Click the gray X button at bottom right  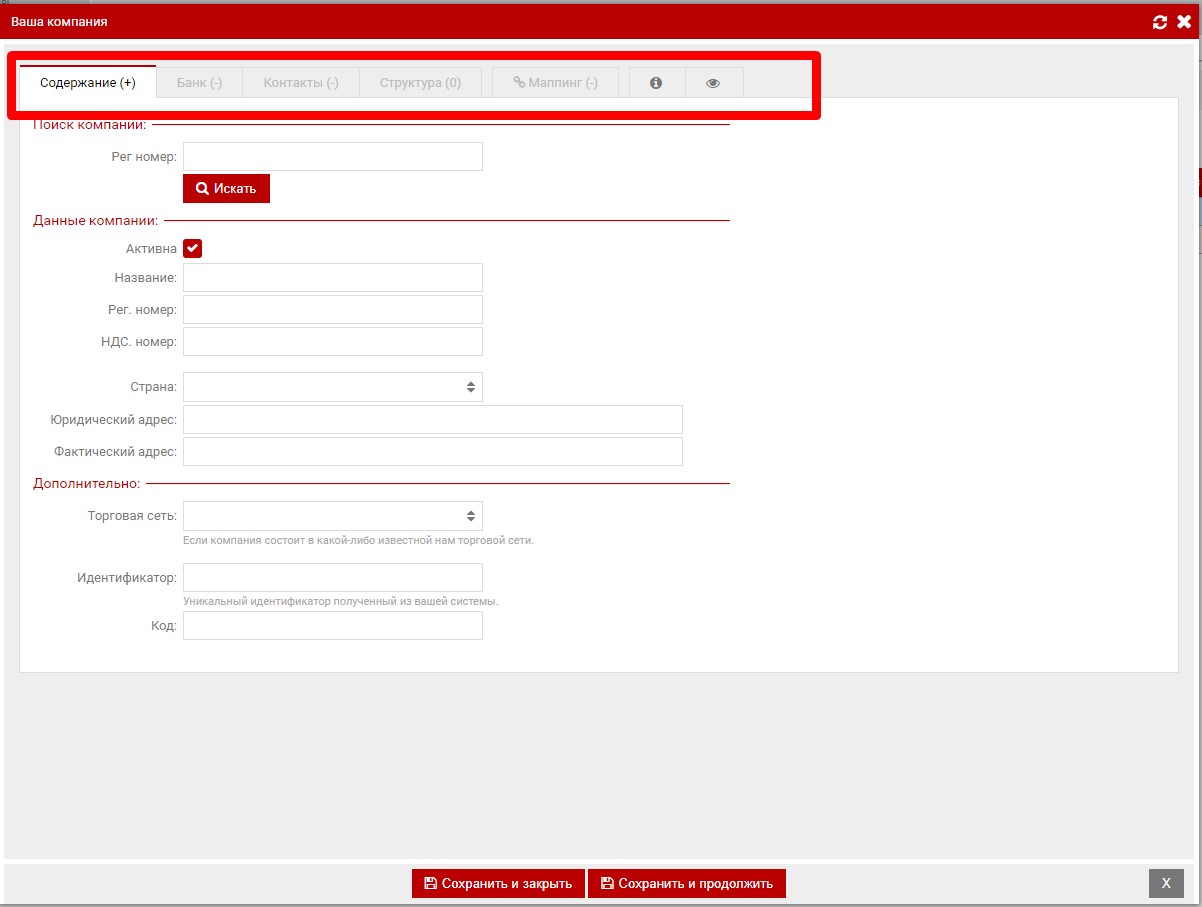point(1165,883)
